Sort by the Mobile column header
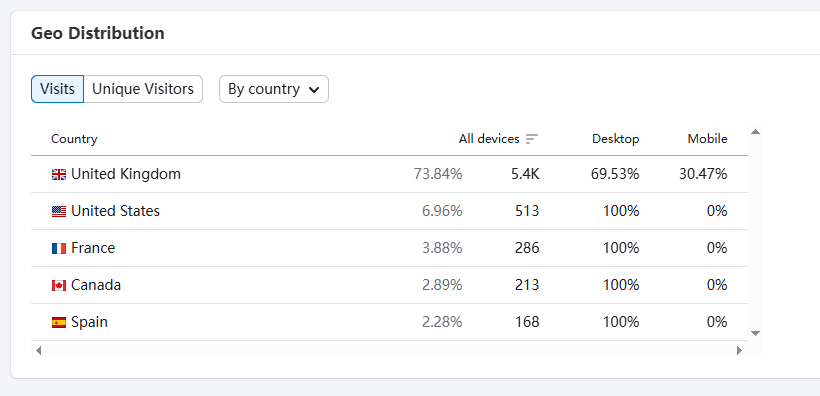The height and width of the screenshot is (396, 820). (x=707, y=139)
